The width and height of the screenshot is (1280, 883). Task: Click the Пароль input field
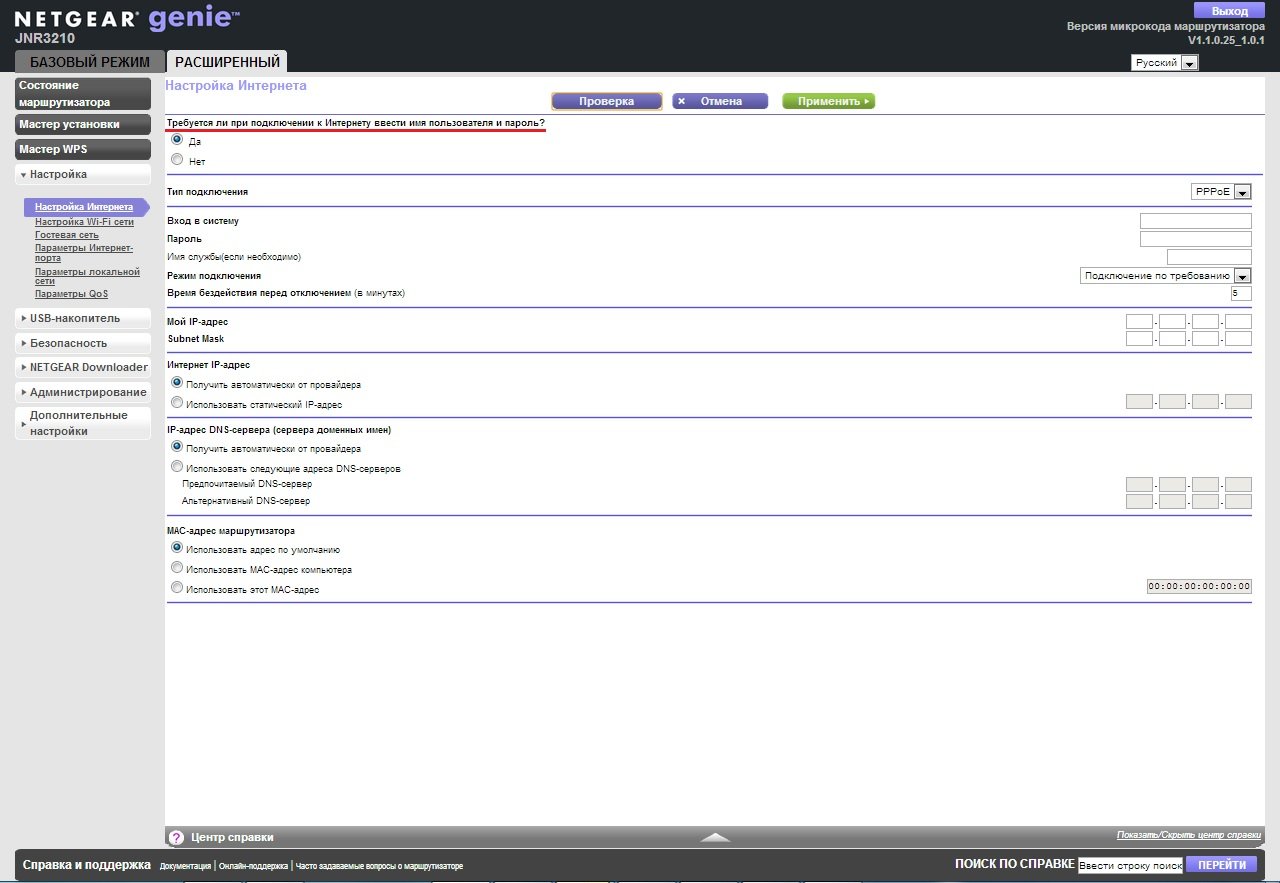pos(1195,239)
